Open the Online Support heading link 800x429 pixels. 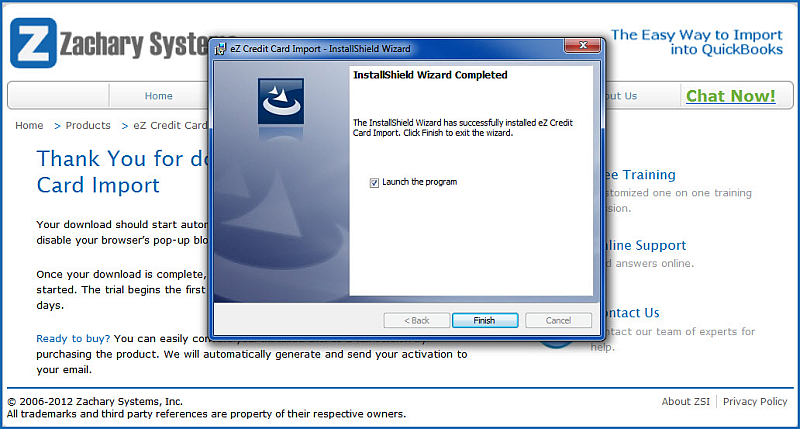click(x=645, y=245)
